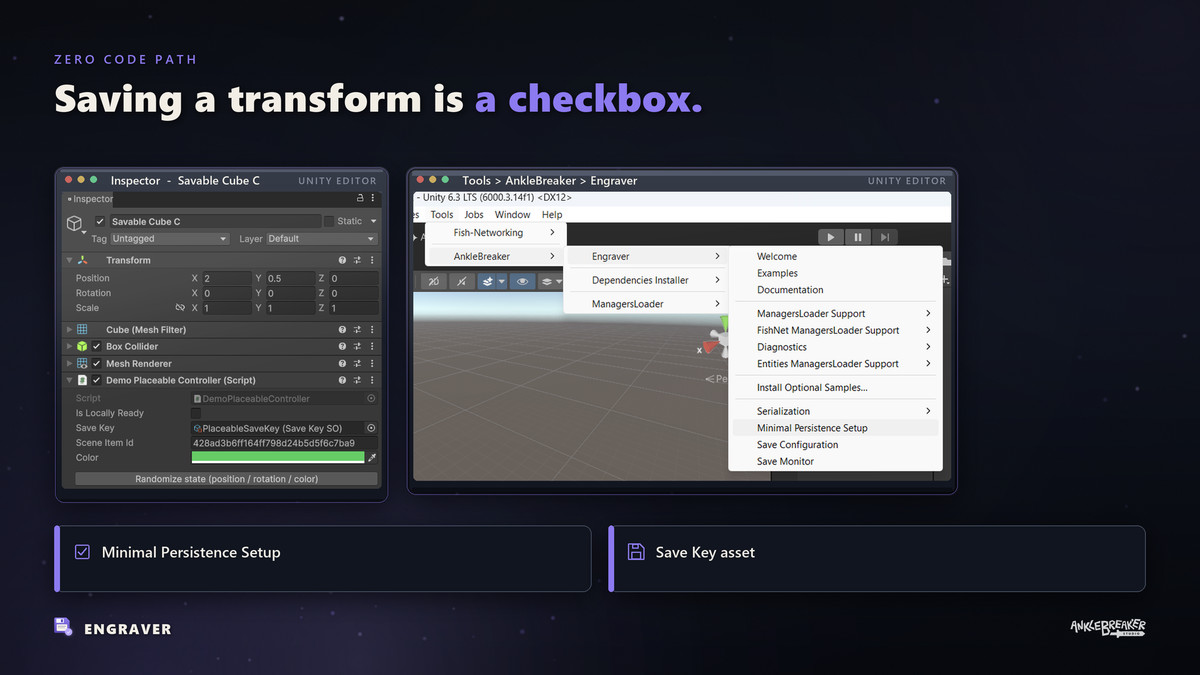Screen dimensions: 1200x675
Task: Open Box Collider preset settings icon
Action: [x=357, y=347]
